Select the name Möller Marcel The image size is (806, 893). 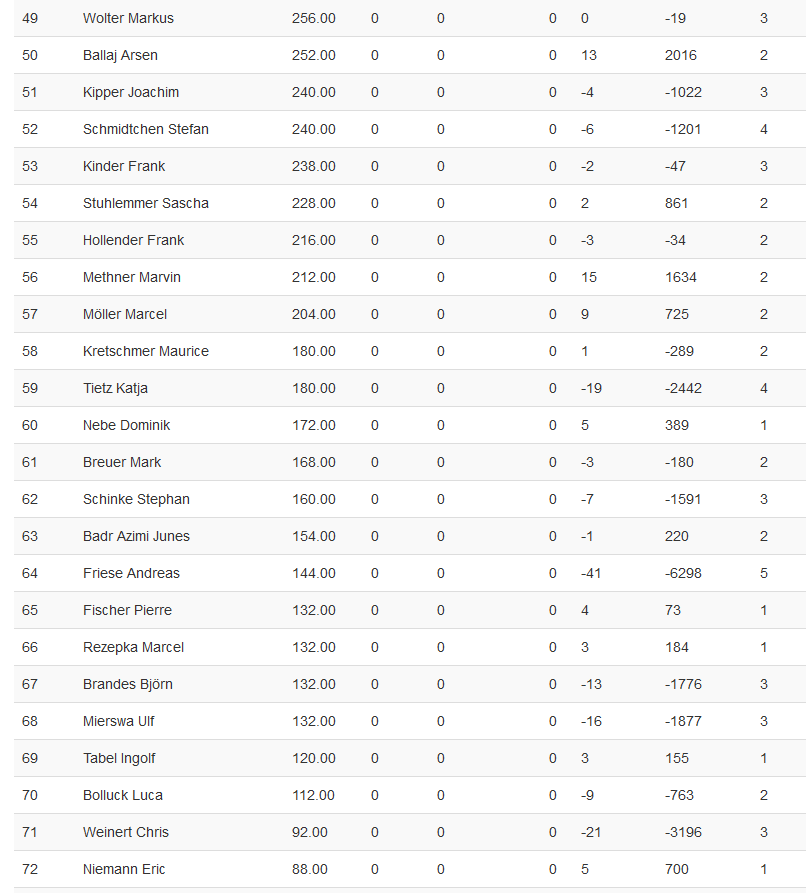(125, 314)
